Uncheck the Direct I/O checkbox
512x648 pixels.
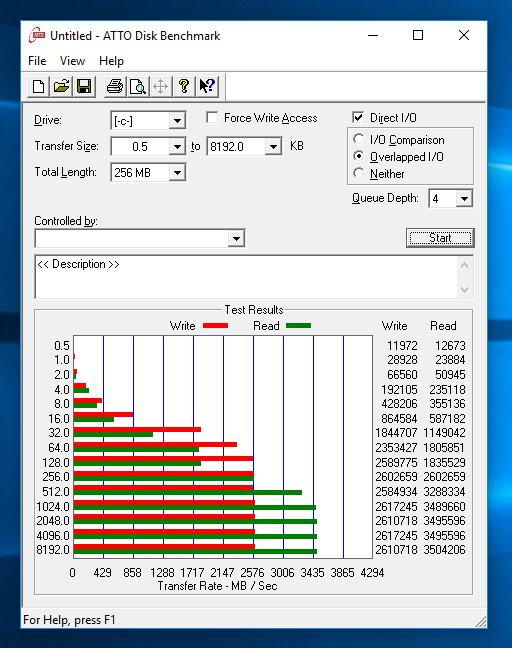pyautogui.click(x=358, y=118)
